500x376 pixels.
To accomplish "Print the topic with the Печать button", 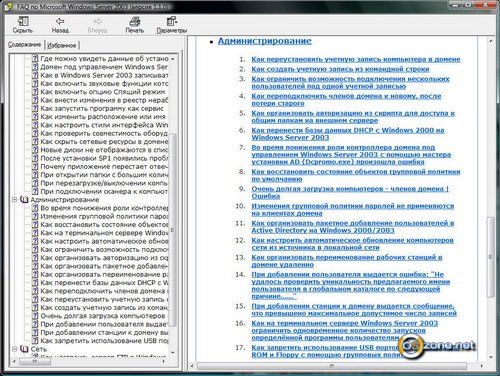I will pos(135,25).
